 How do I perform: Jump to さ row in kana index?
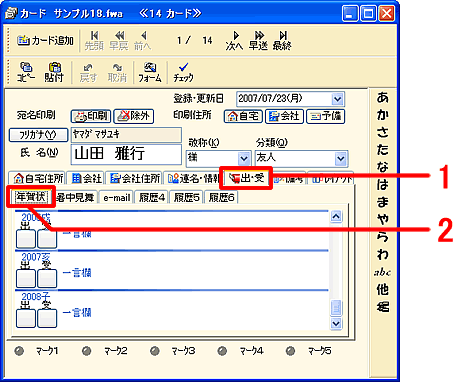pyautogui.click(x=383, y=132)
